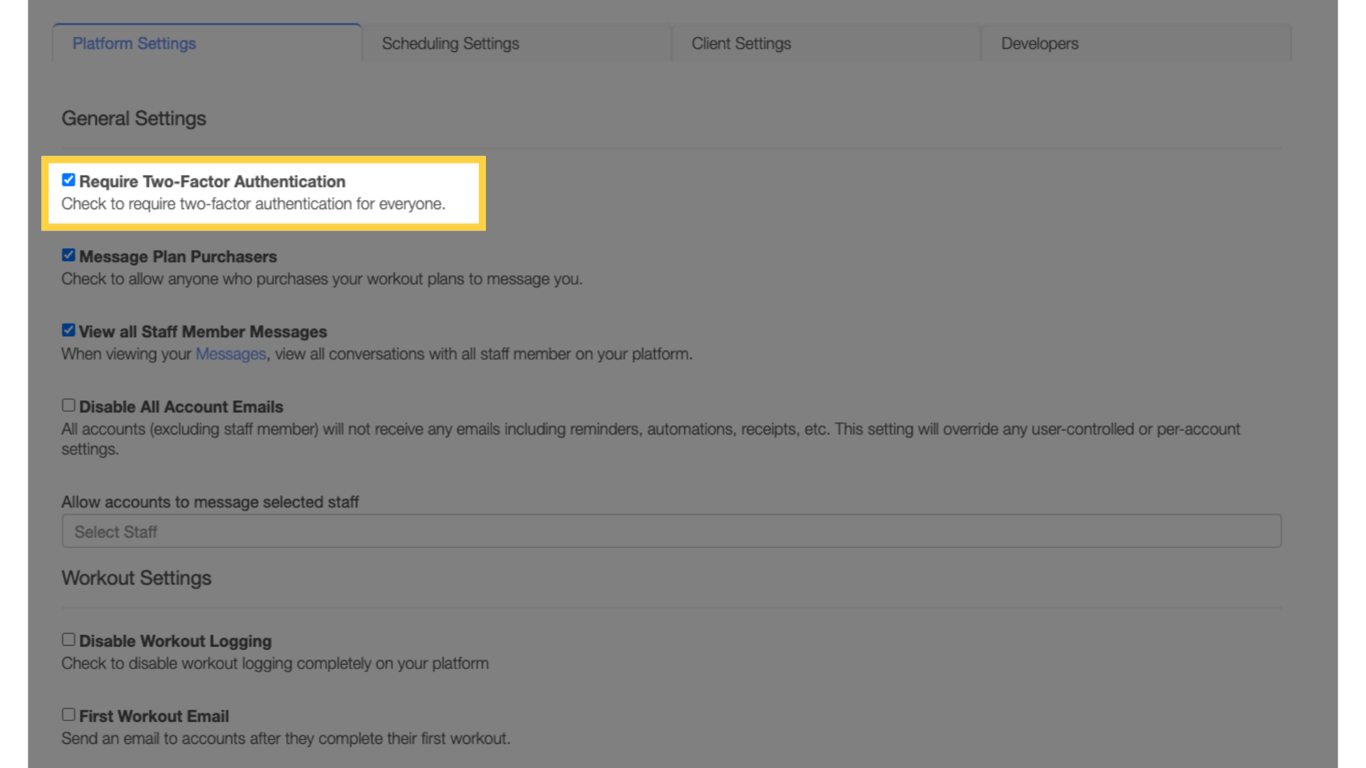Screen dimensions: 1366x768
Task: Check Disable Workout Logging
Action: point(68,639)
